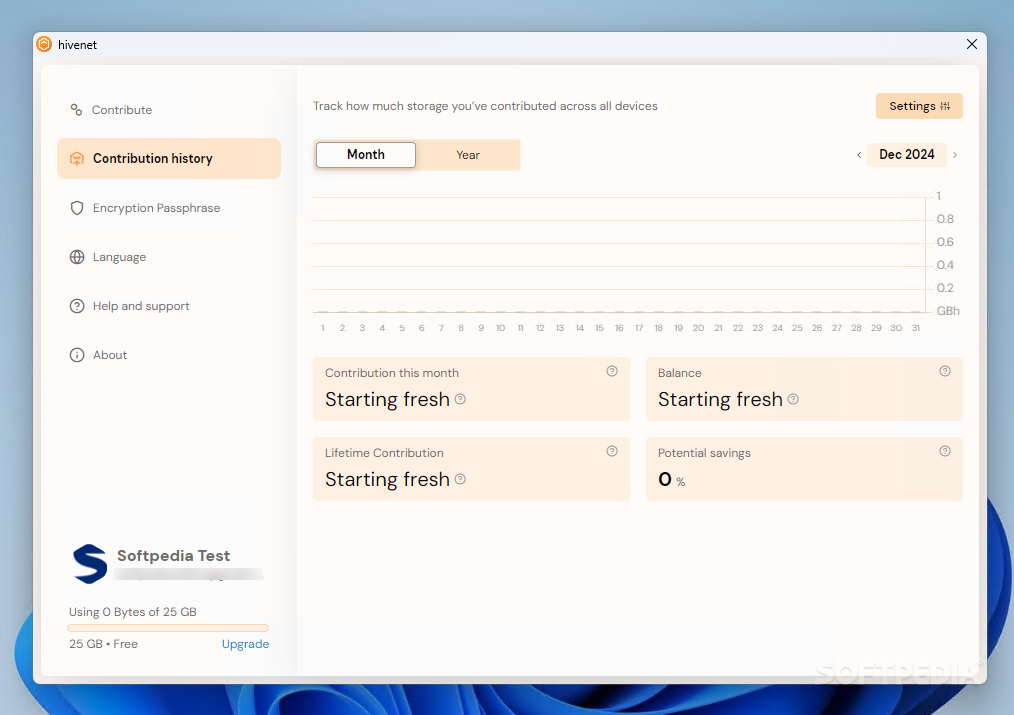Click day 31 on chart axis
1014x715 pixels.
point(916,328)
